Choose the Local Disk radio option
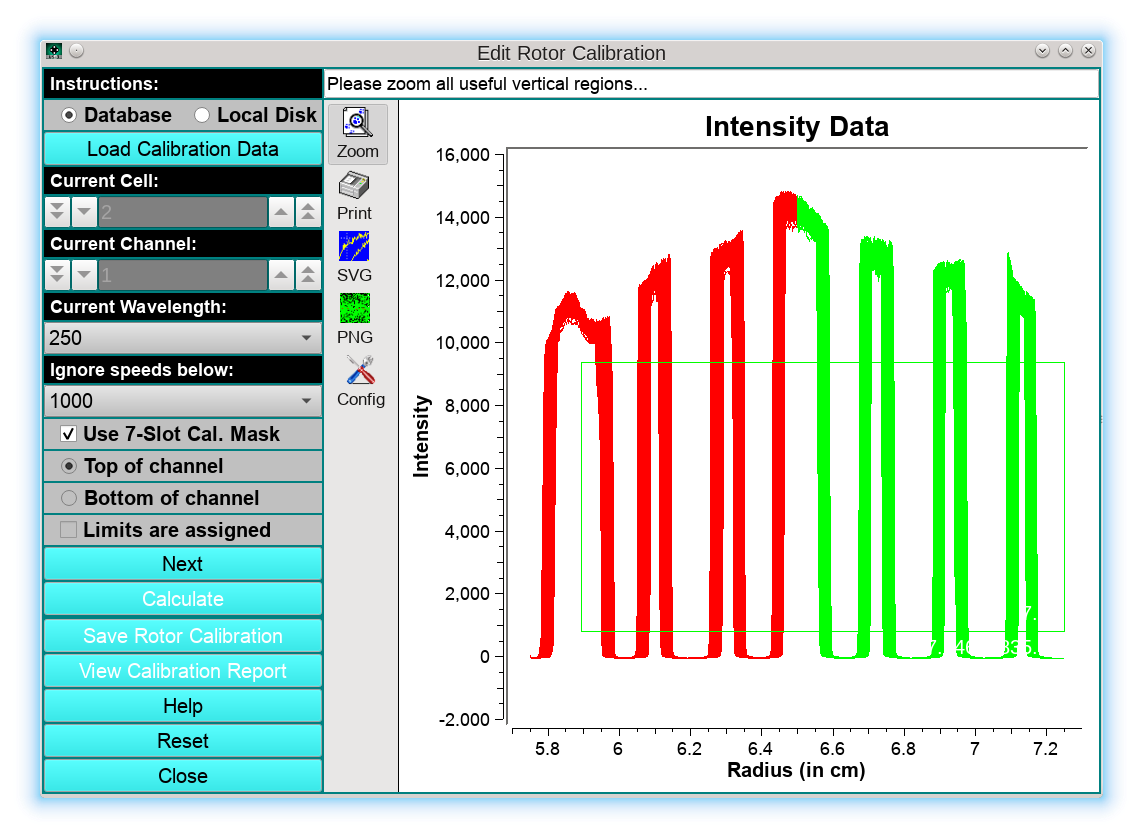This screenshot has height=838, width=1143. [x=202, y=115]
